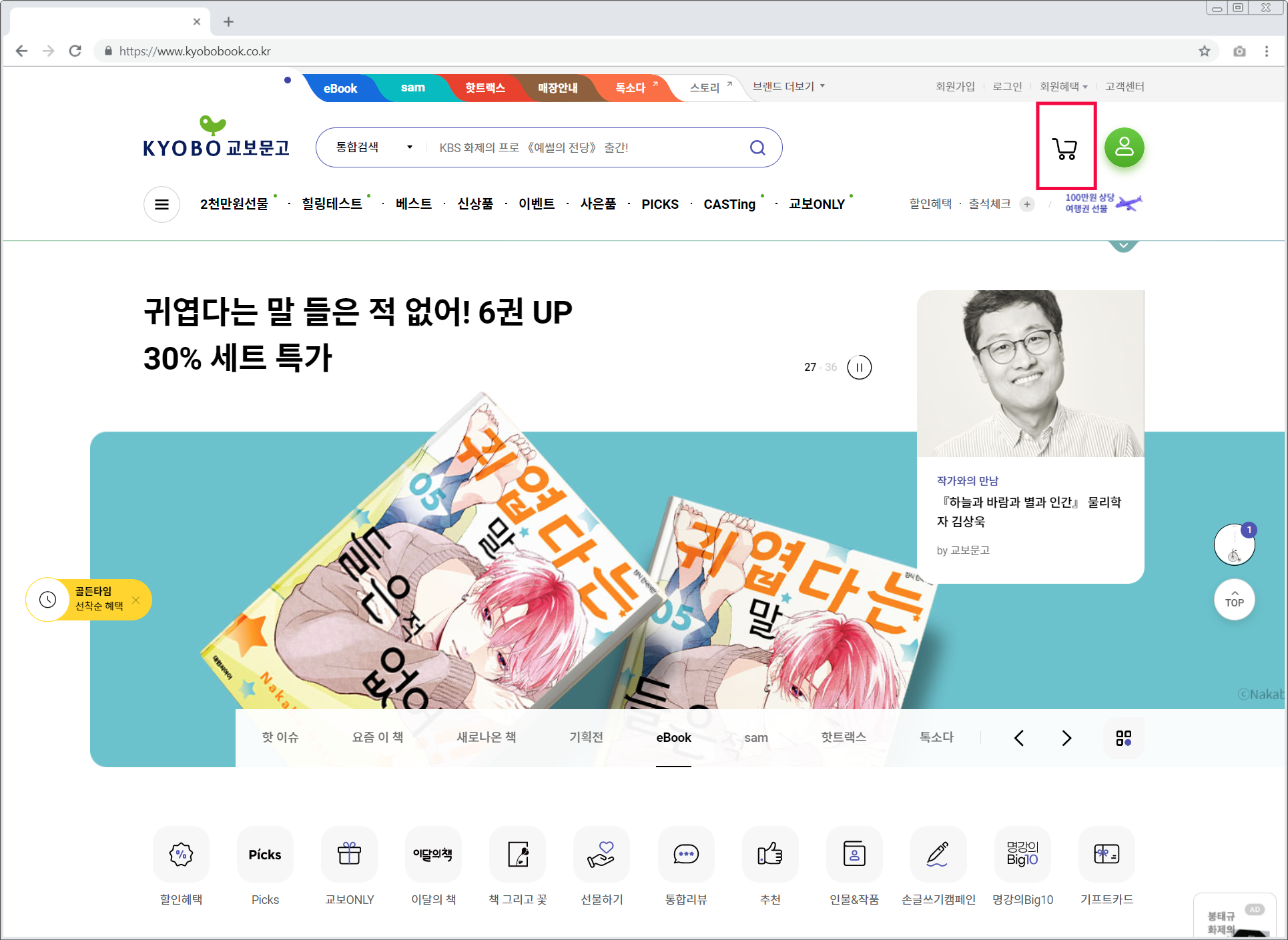Expand the 통합검색 search type dropdown

tap(374, 147)
